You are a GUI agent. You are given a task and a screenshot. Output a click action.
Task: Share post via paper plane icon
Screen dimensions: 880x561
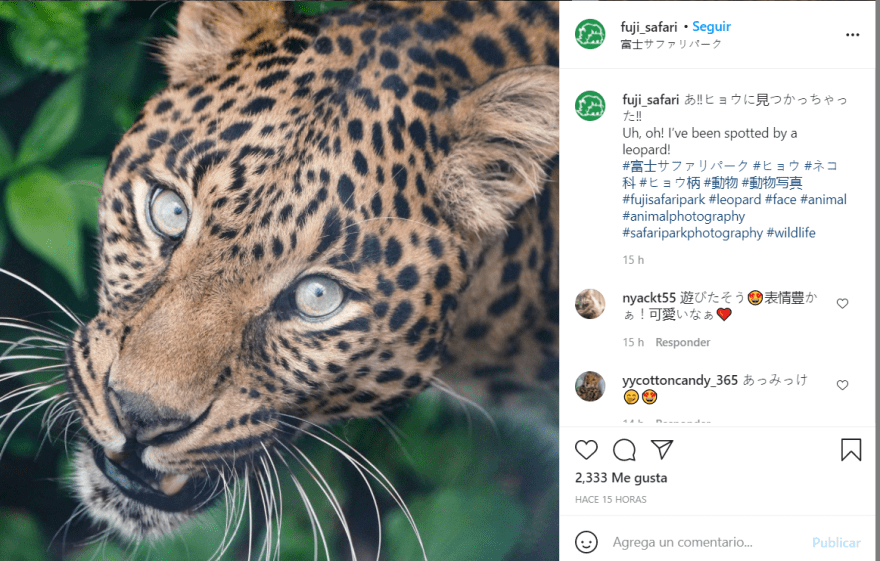[x=662, y=449]
